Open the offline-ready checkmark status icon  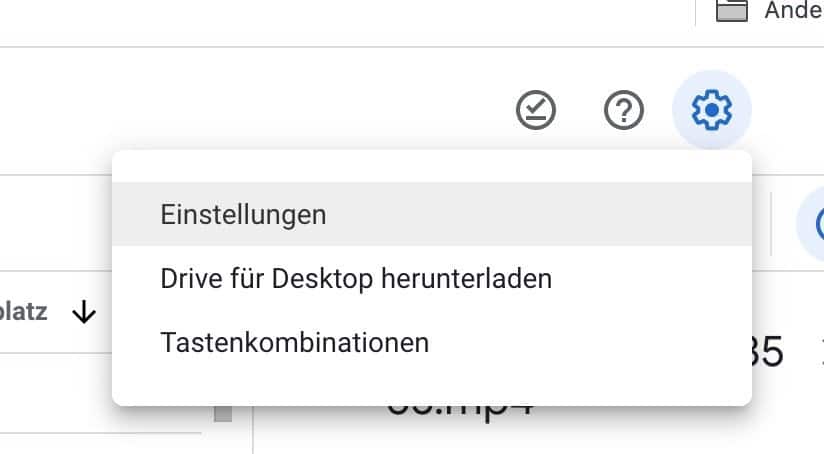pyautogui.click(x=535, y=110)
